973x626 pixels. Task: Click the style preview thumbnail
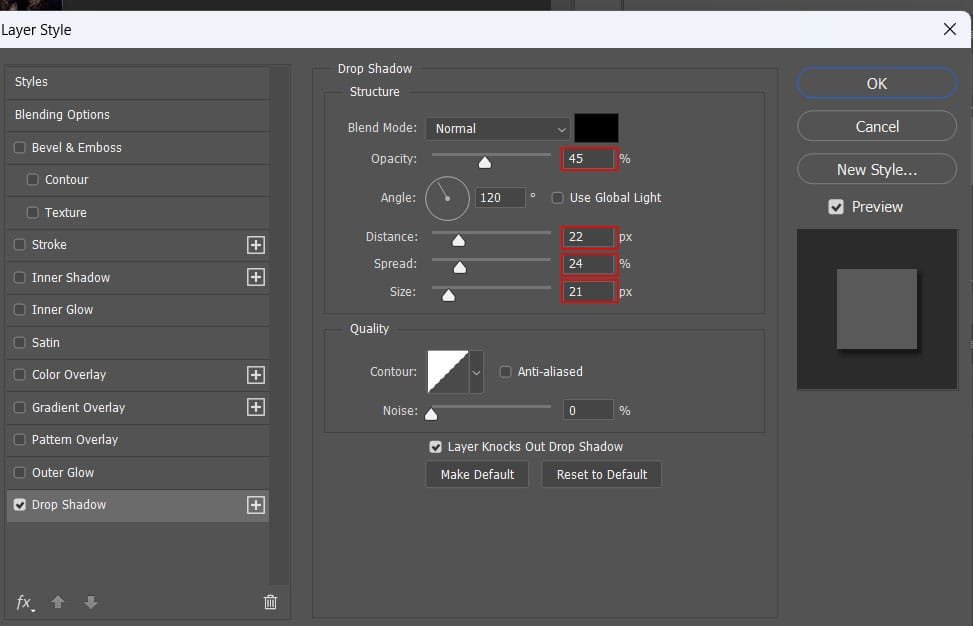point(877,310)
